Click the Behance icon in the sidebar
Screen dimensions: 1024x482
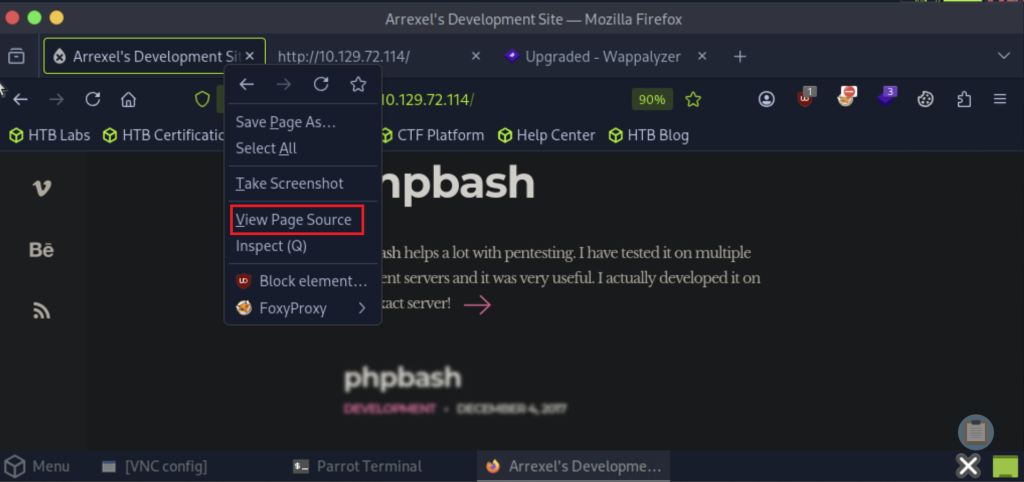click(x=42, y=250)
